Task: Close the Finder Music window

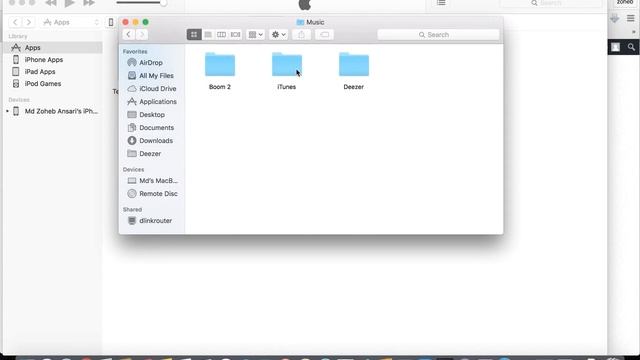Action: point(126,22)
